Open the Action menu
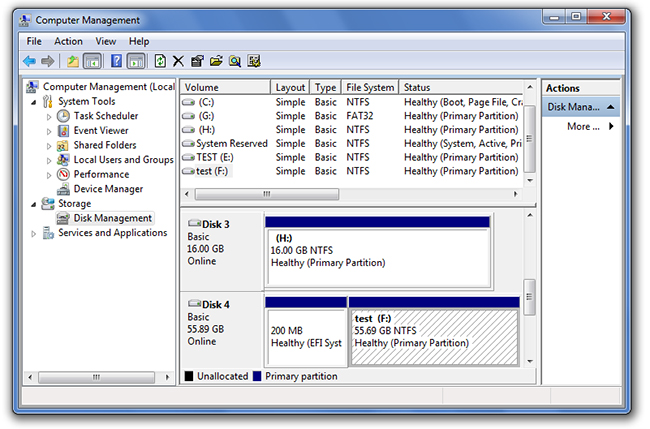650x429 pixels. tap(69, 41)
